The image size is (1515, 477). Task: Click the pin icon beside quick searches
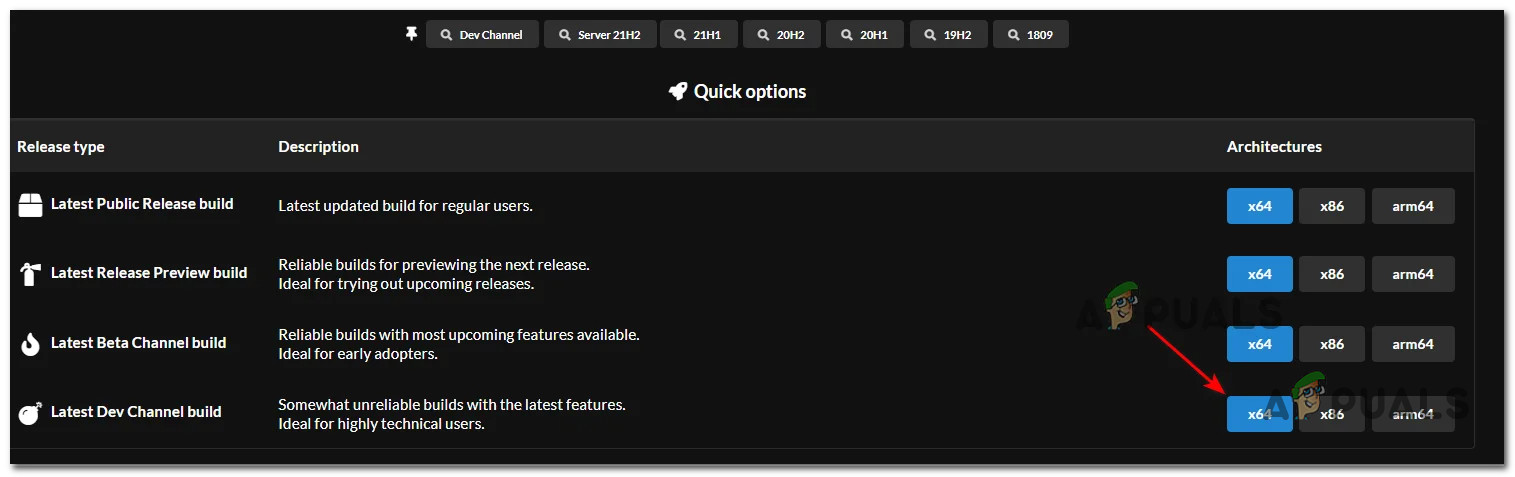pyautogui.click(x=411, y=34)
